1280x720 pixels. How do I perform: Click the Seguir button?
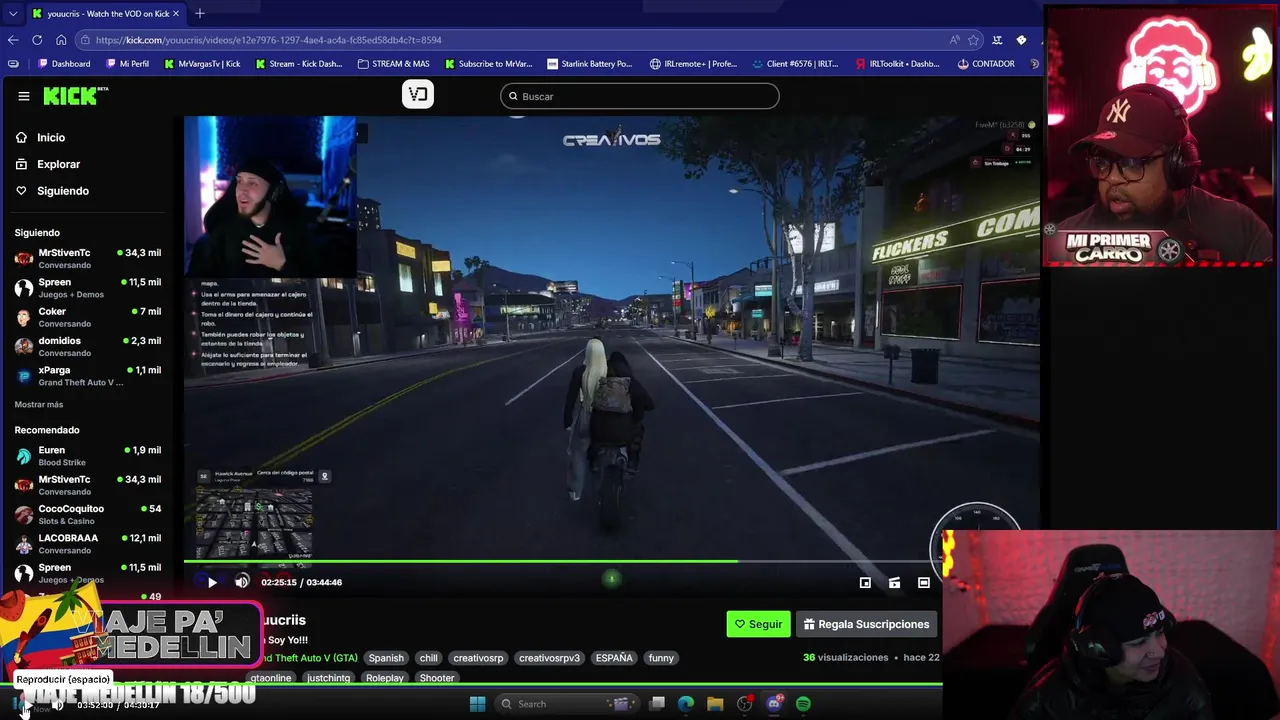[759, 624]
